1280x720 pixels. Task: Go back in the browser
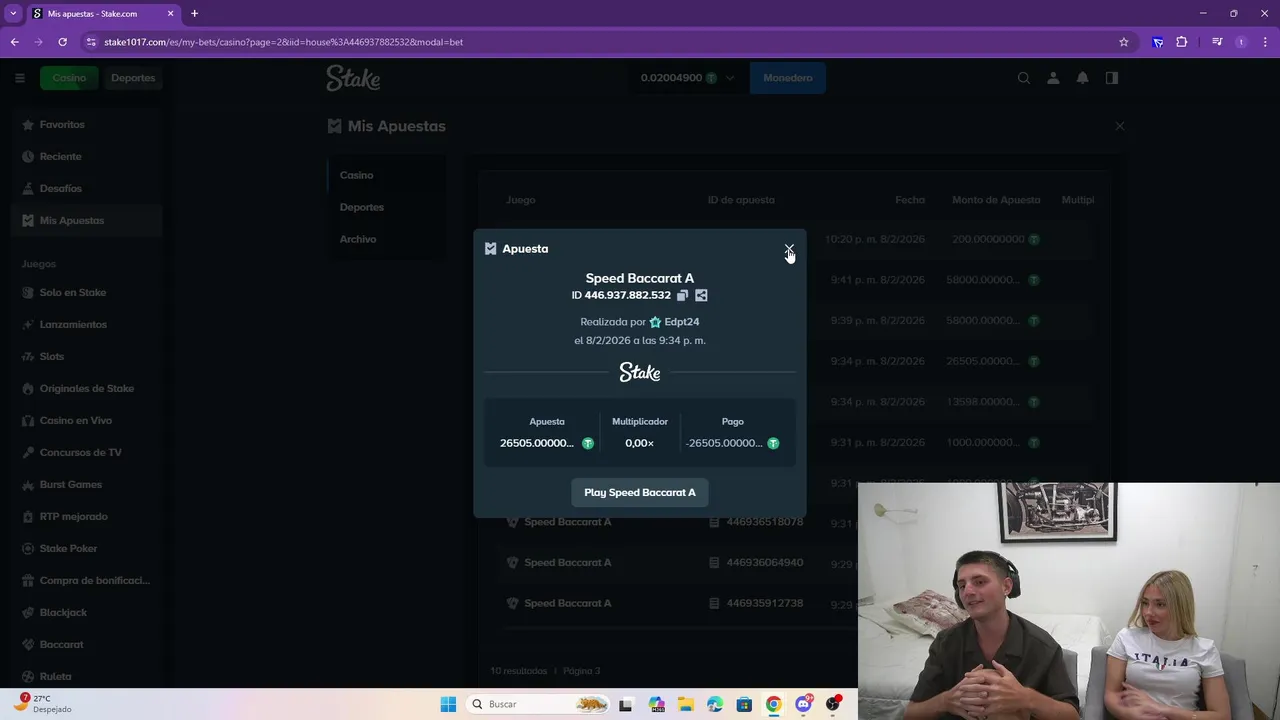(14, 42)
